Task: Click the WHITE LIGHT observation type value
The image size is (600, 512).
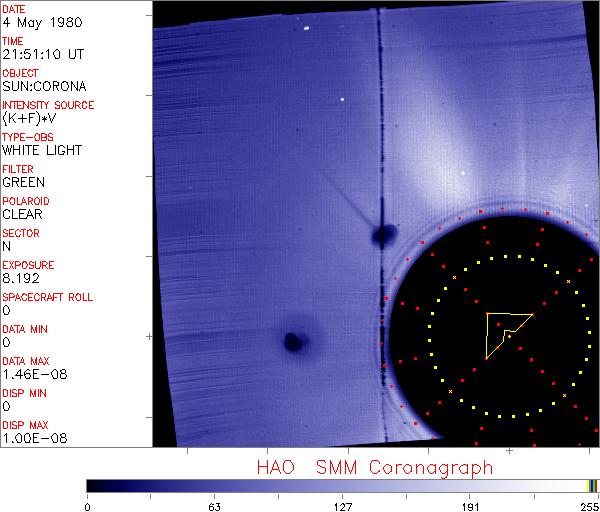Action: click(42, 151)
